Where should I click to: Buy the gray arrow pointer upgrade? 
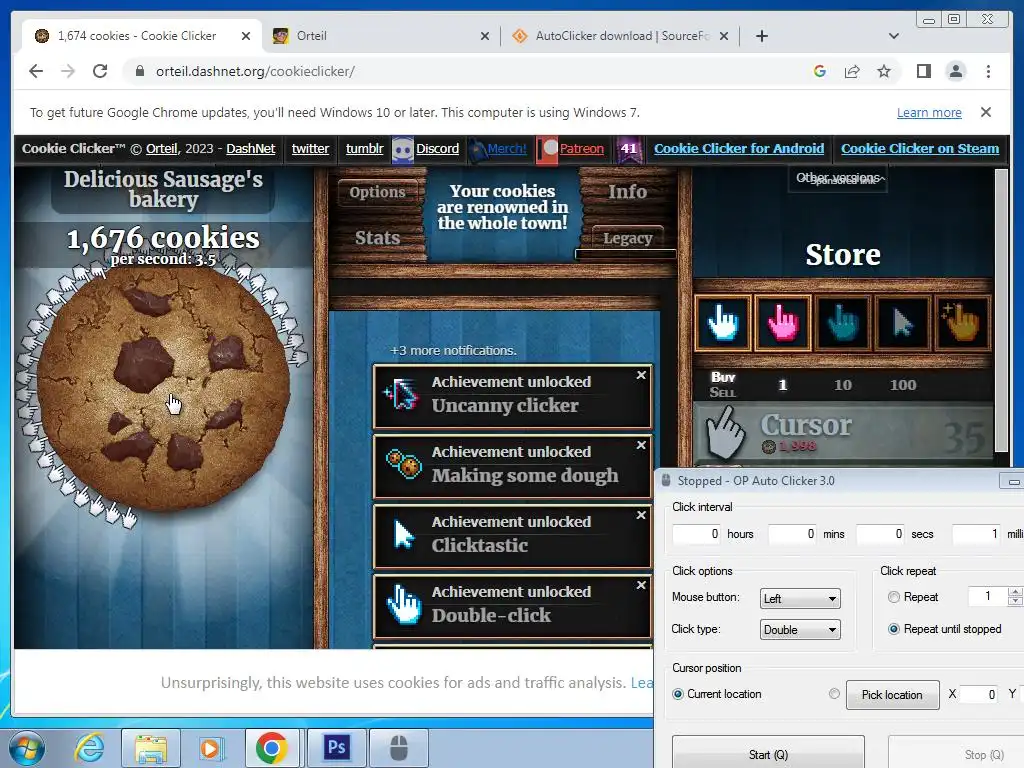[x=903, y=323]
